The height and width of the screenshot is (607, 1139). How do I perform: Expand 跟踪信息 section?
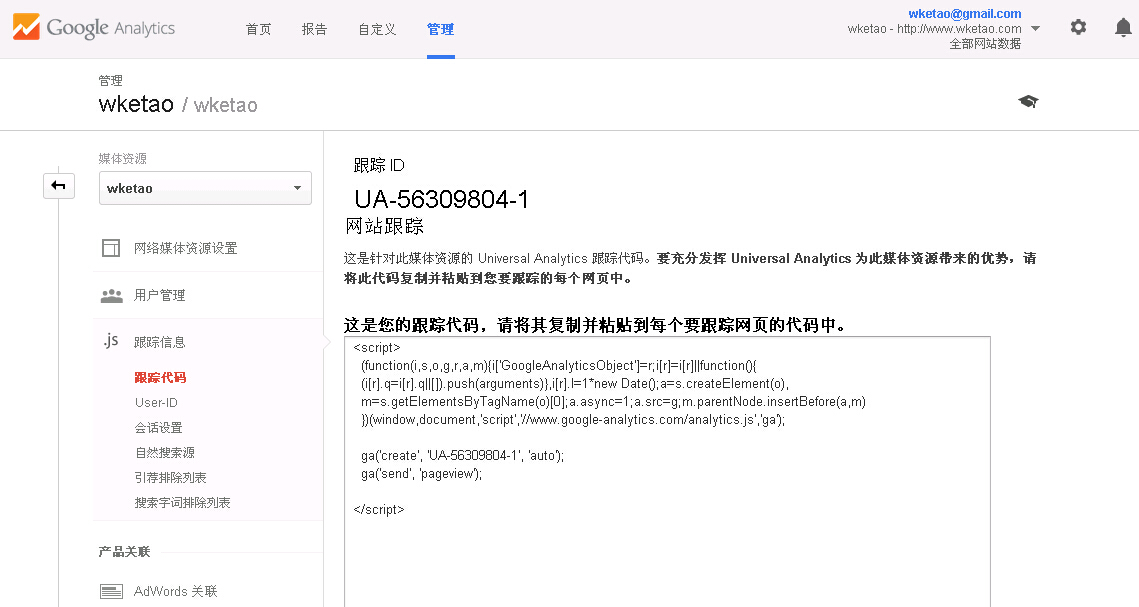159,342
